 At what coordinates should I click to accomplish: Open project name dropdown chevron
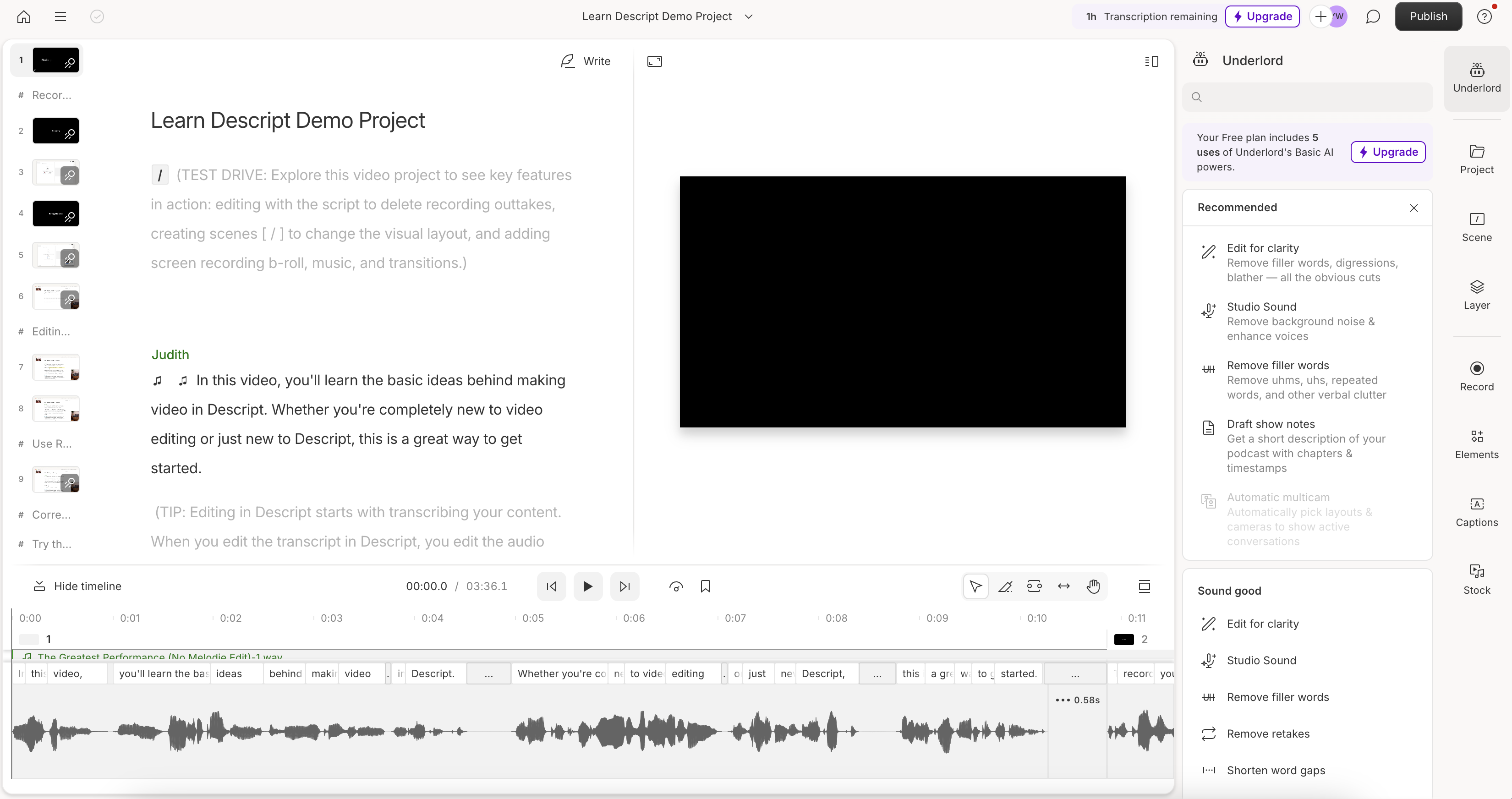pos(748,16)
